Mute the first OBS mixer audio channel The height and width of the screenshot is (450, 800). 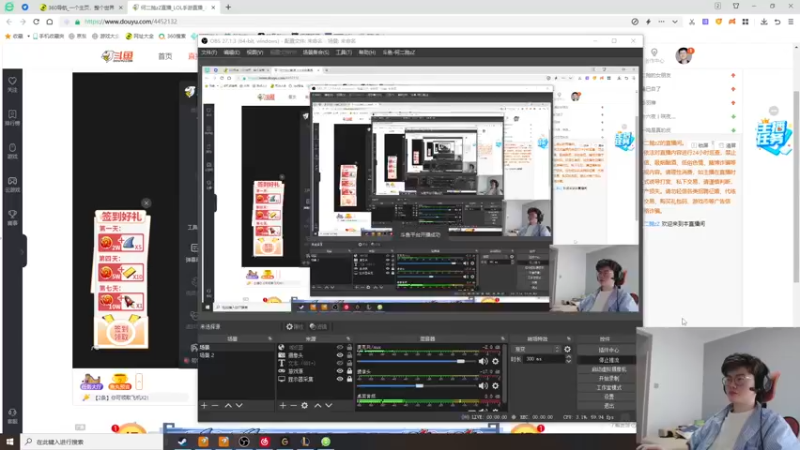pyautogui.click(x=483, y=361)
